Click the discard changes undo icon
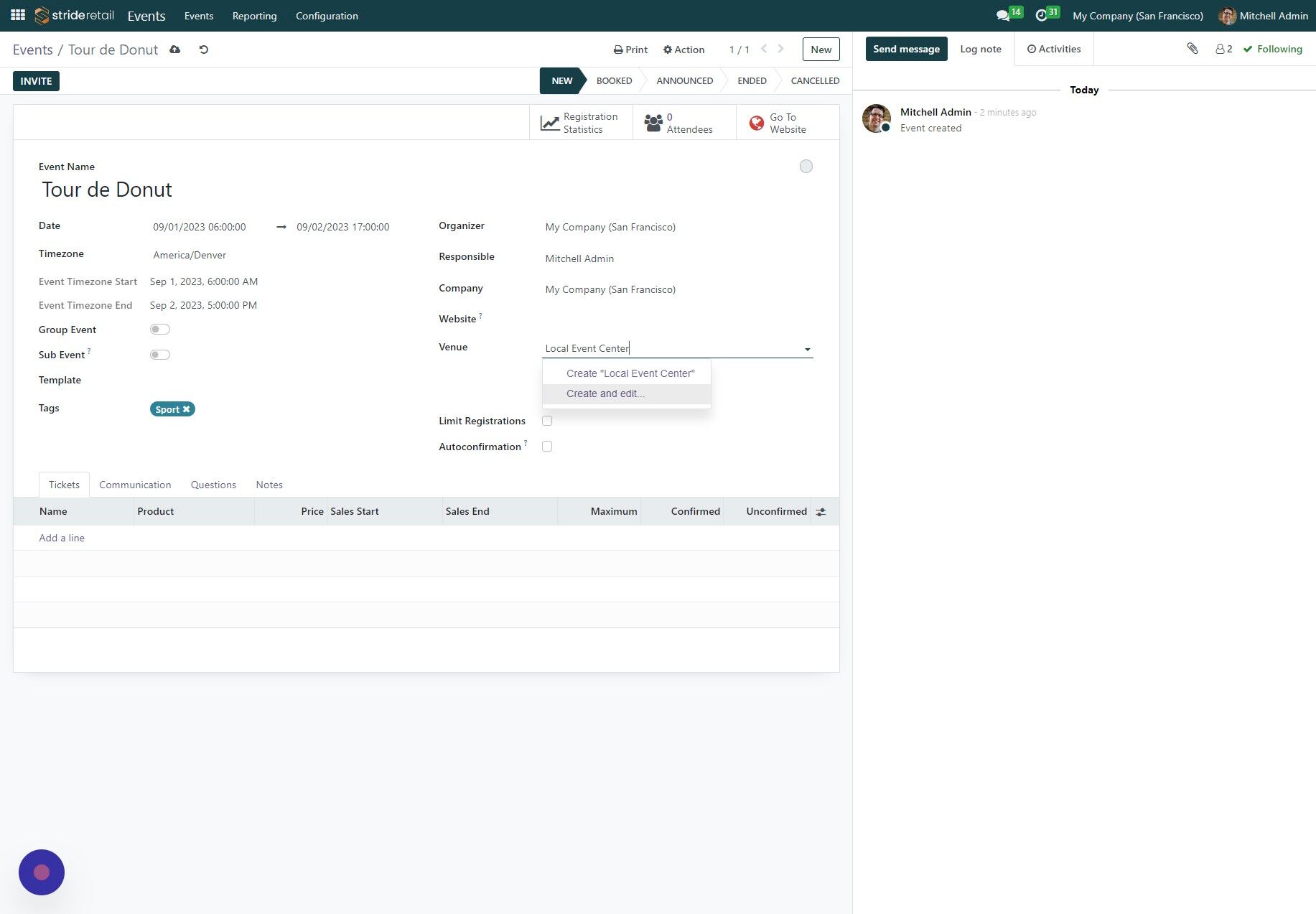 pos(204,50)
